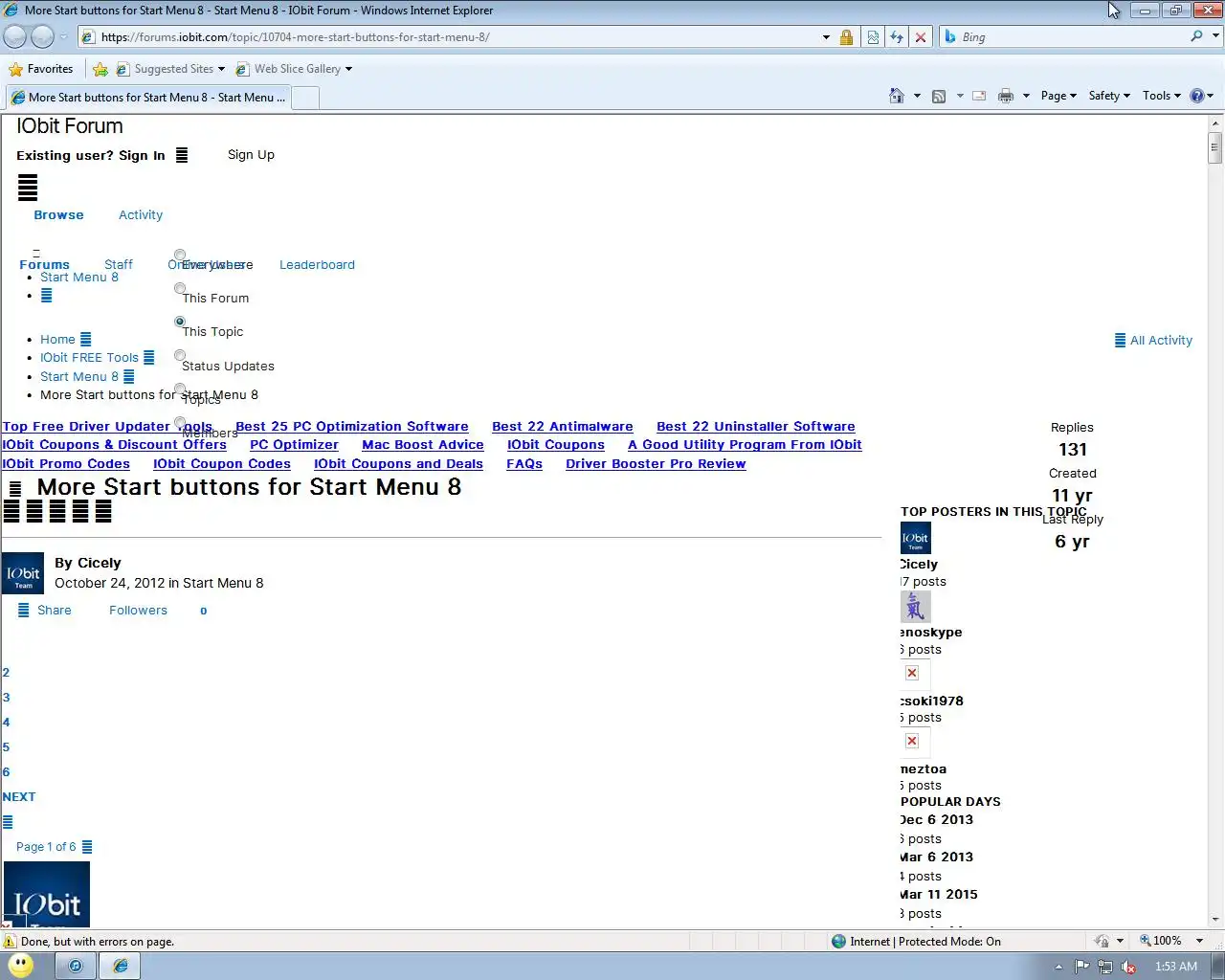
Task: Click the Staff link
Action: tap(119, 264)
